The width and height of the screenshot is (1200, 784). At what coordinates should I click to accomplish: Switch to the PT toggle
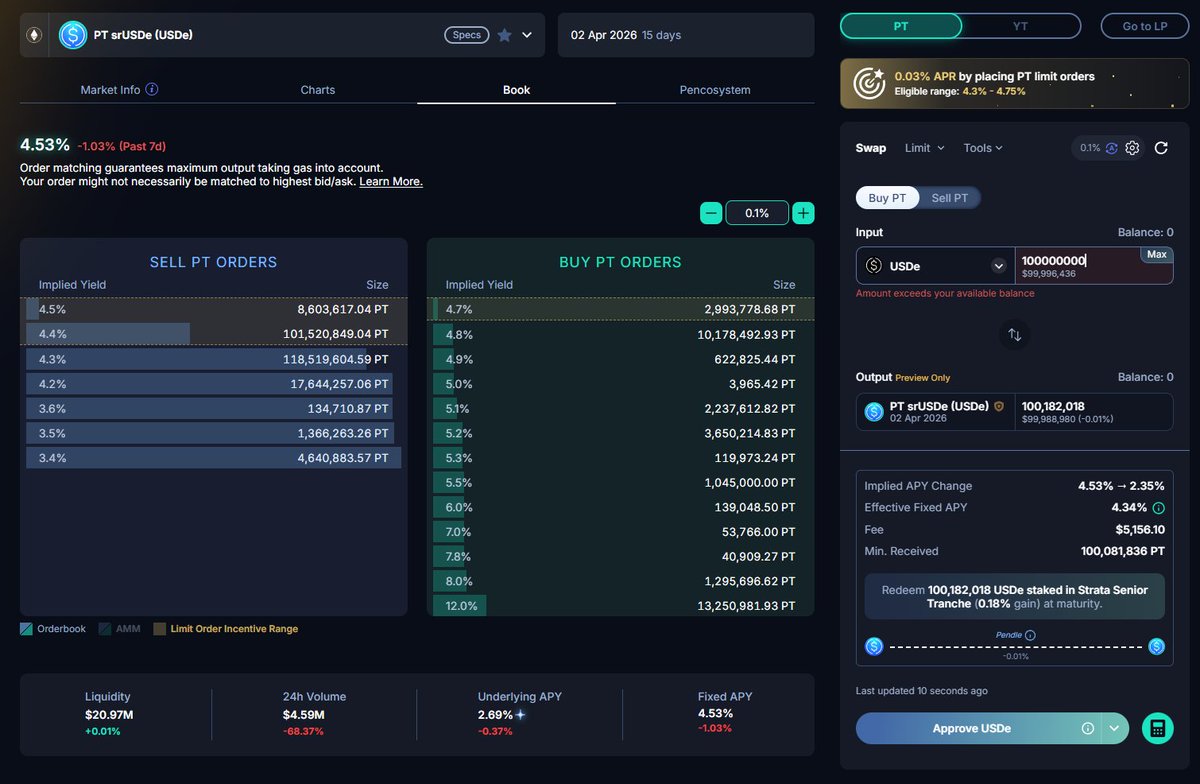[x=901, y=26]
